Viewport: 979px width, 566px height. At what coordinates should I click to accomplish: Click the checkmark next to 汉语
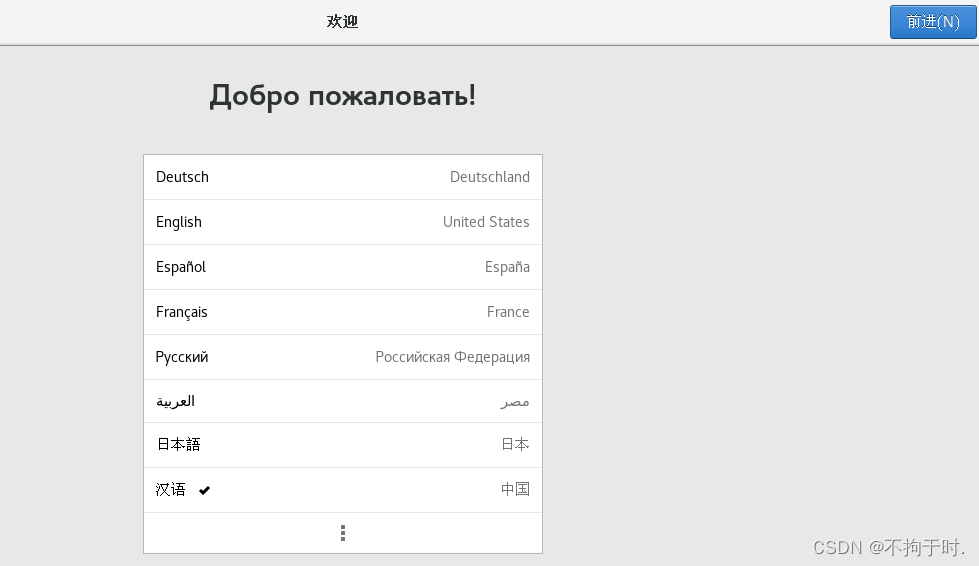[204, 490]
